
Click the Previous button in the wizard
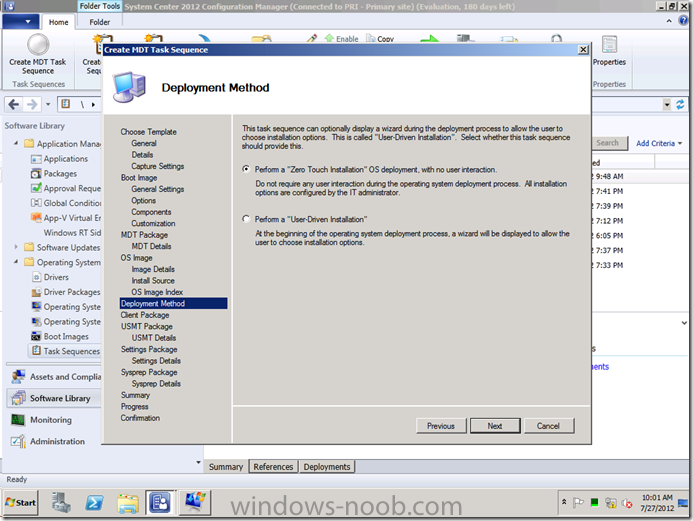[x=441, y=426]
